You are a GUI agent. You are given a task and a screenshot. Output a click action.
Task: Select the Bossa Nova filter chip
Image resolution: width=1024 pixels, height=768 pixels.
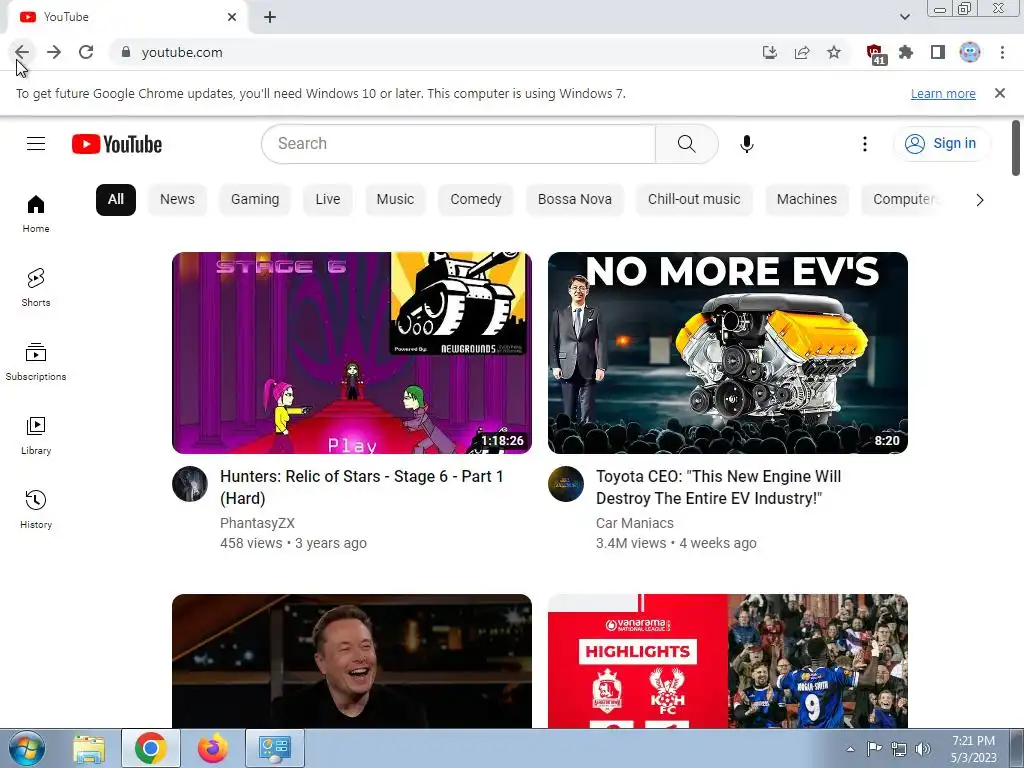575,199
